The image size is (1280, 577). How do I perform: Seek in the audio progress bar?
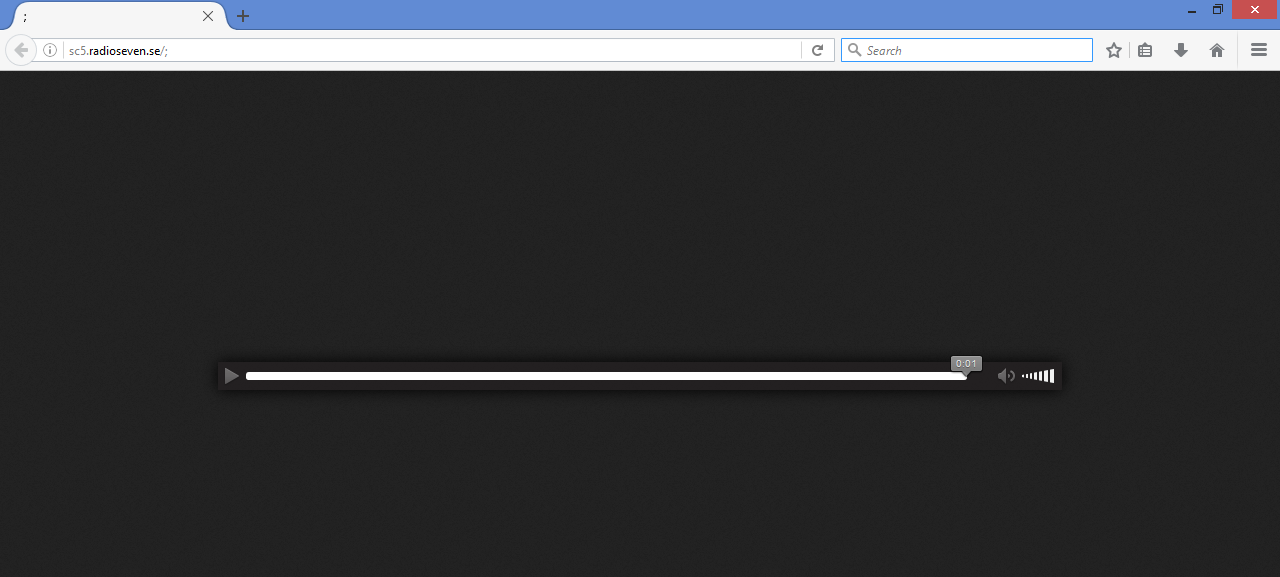(606, 376)
